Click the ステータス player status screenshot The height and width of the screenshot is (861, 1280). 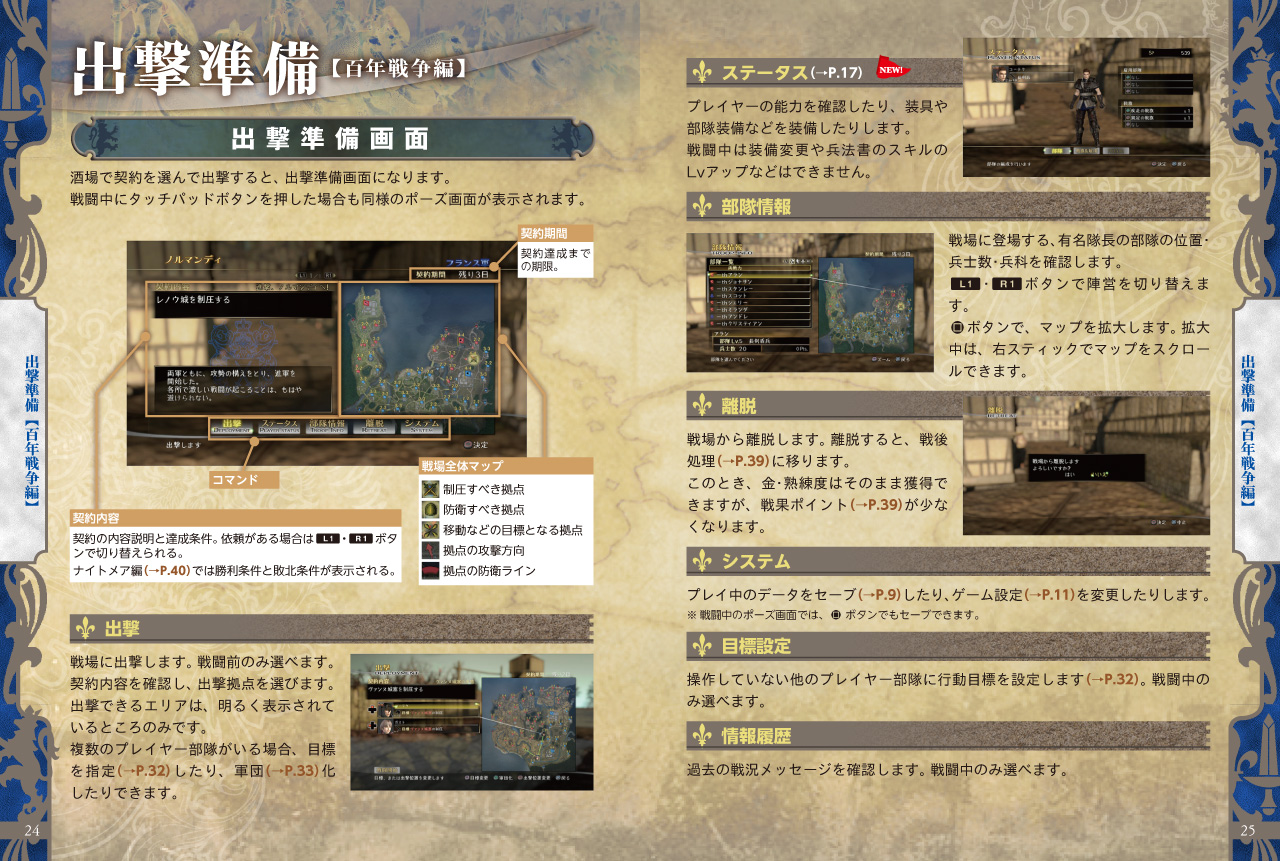(x=1086, y=108)
